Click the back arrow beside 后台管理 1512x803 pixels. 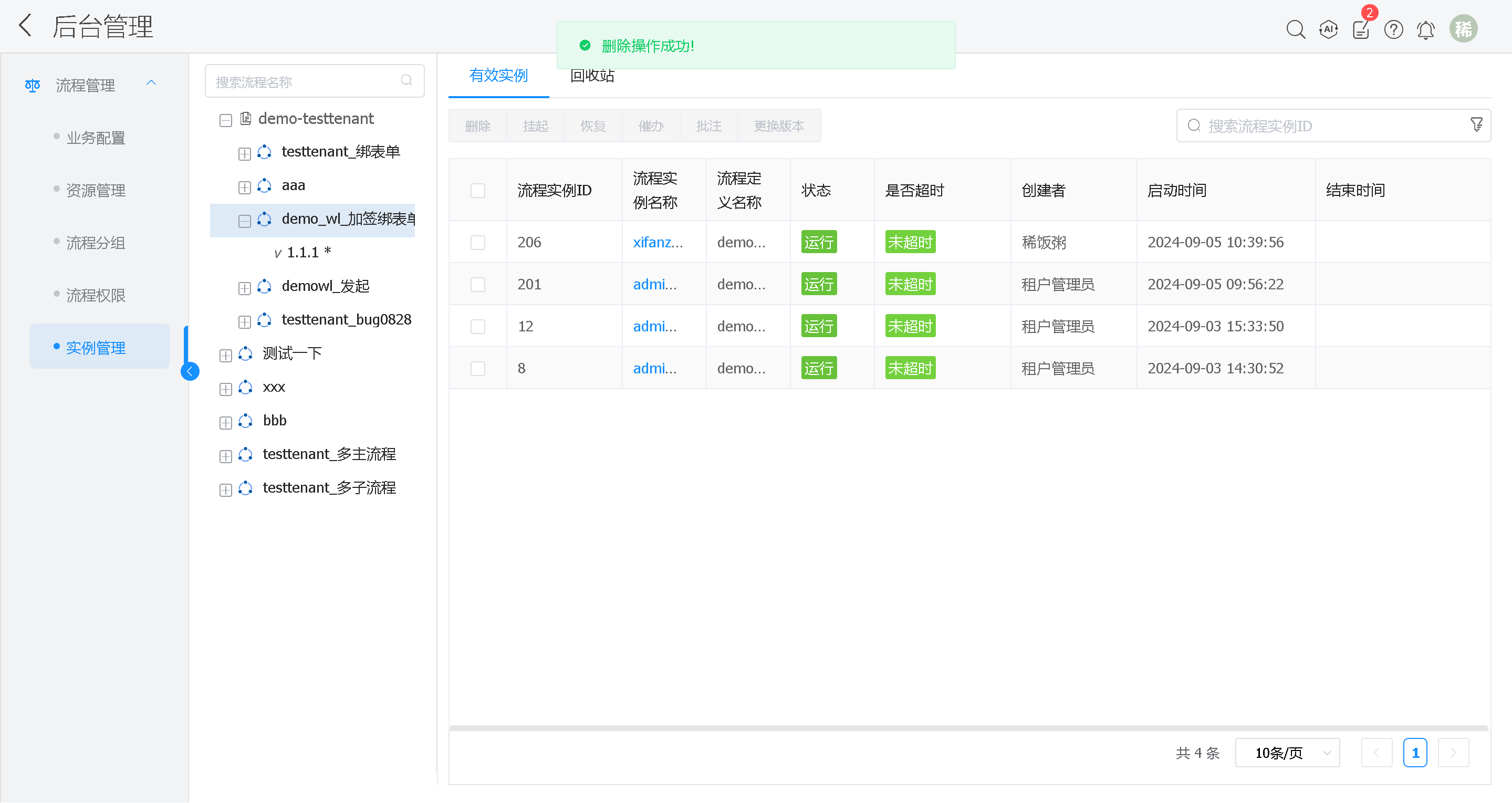[25, 26]
